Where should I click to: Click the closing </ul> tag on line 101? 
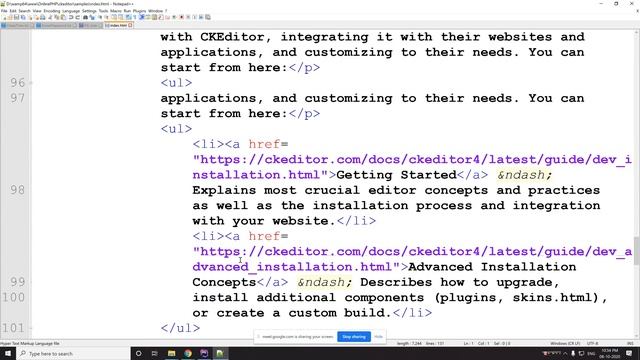180,328
